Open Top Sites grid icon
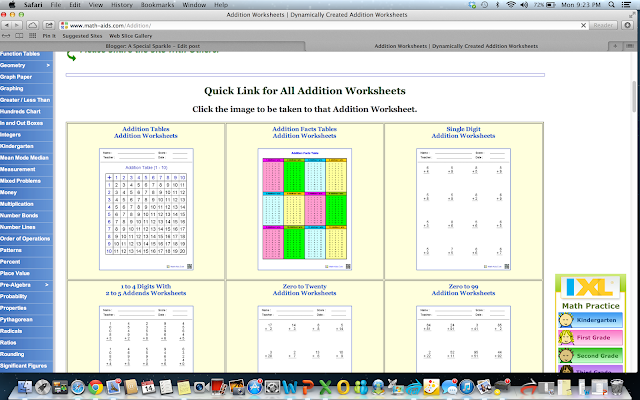This screenshot has width=640, height=400. click(32, 36)
